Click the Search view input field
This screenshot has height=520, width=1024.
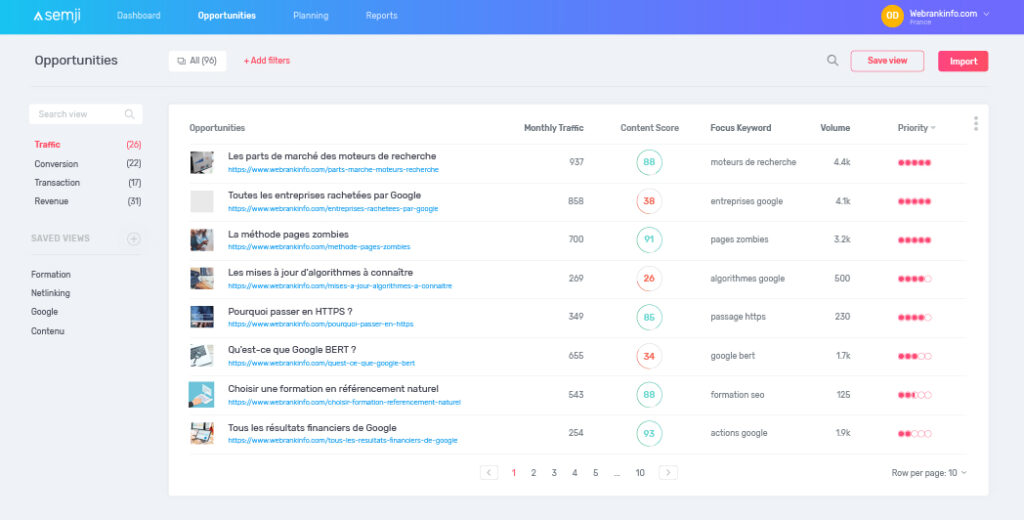pyautogui.click(x=78, y=114)
